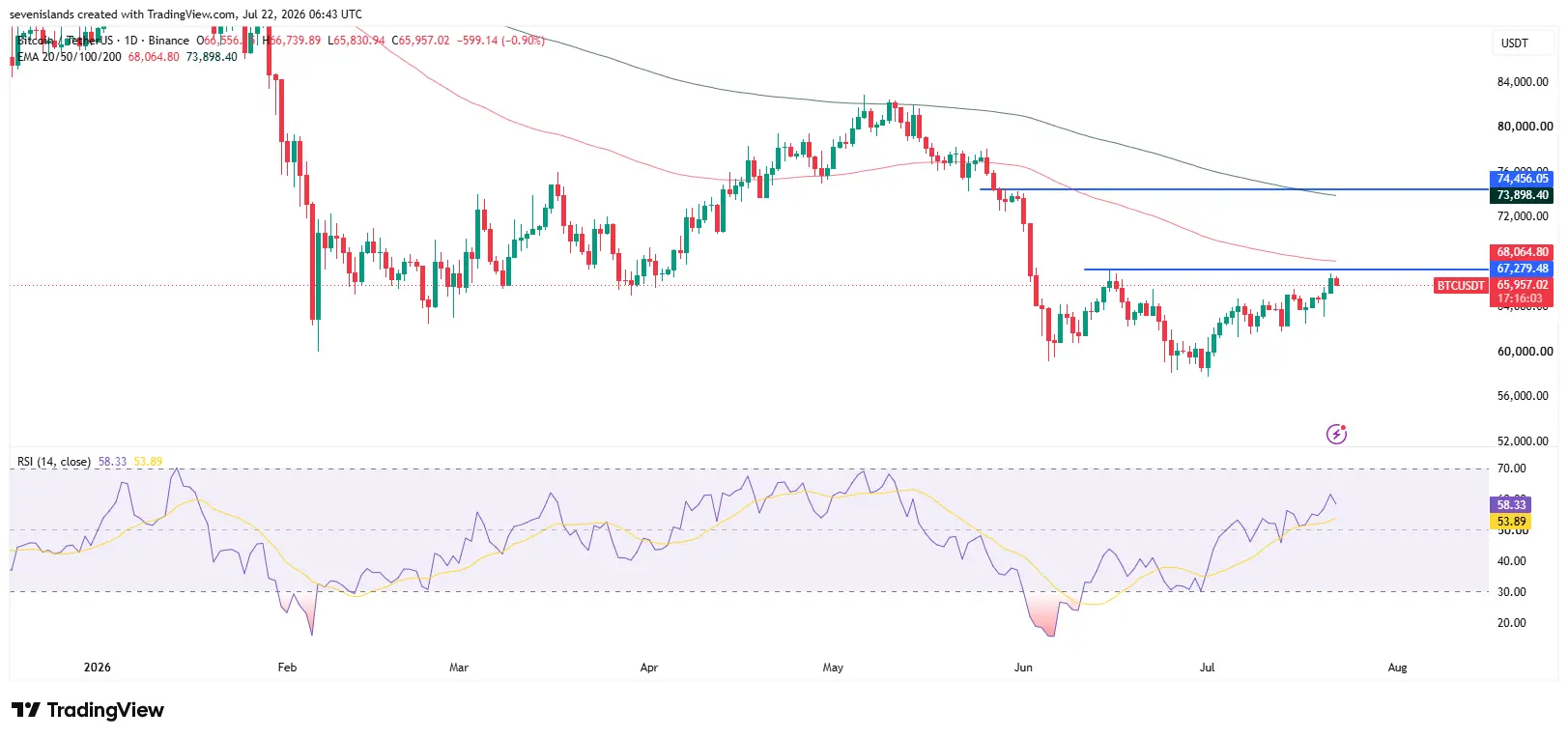1568x739 pixels.
Task: Click the blue 67,279.48 price label
Action: pyautogui.click(x=1522, y=269)
